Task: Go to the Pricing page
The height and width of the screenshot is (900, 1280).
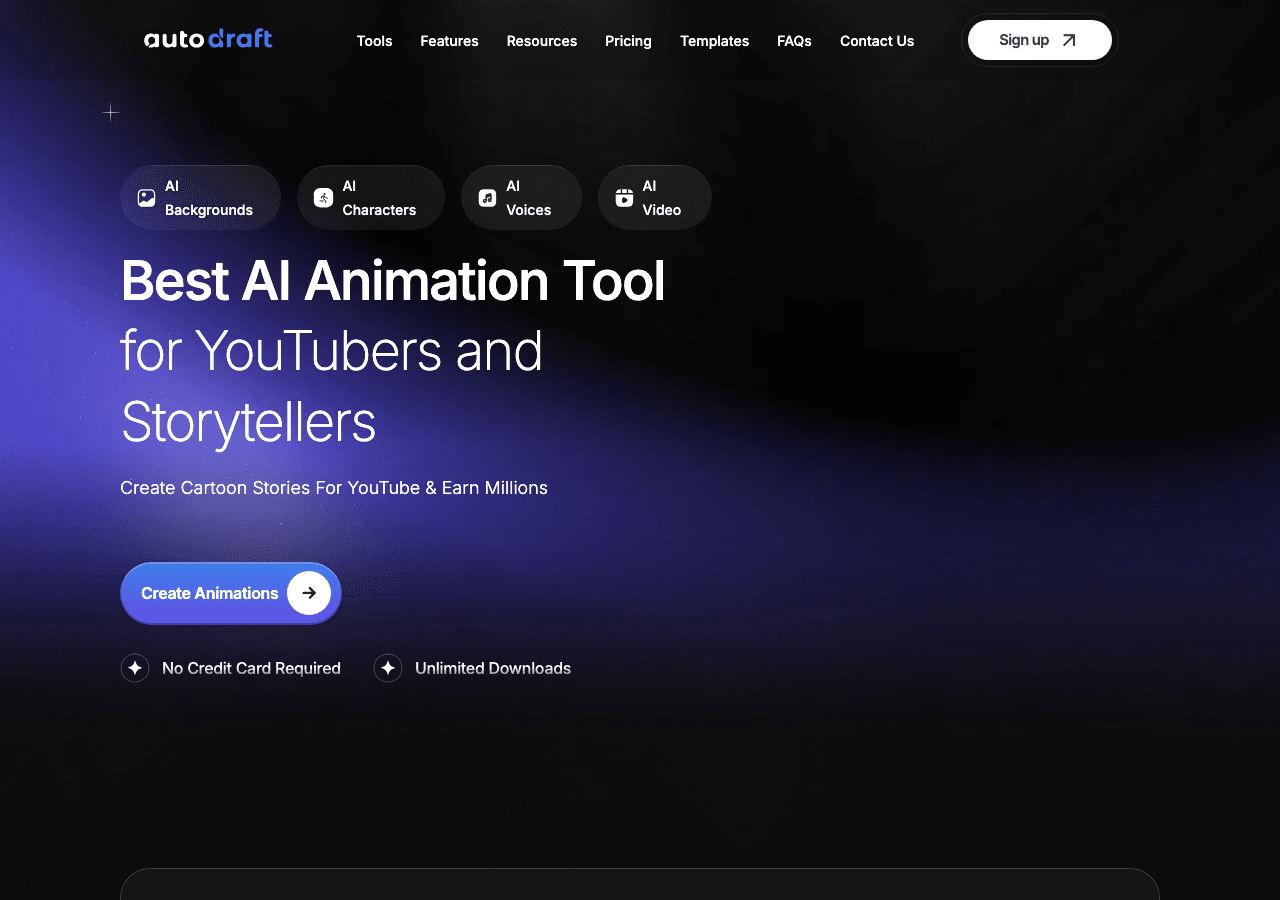Action: tap(628, 41)
